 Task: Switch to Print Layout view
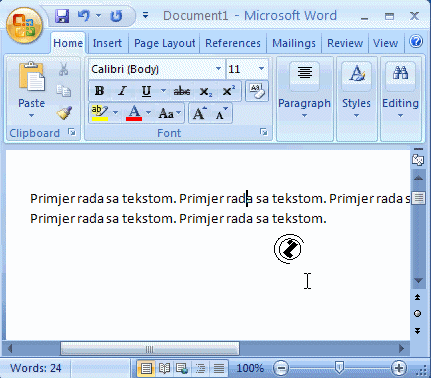coord(146,368)
